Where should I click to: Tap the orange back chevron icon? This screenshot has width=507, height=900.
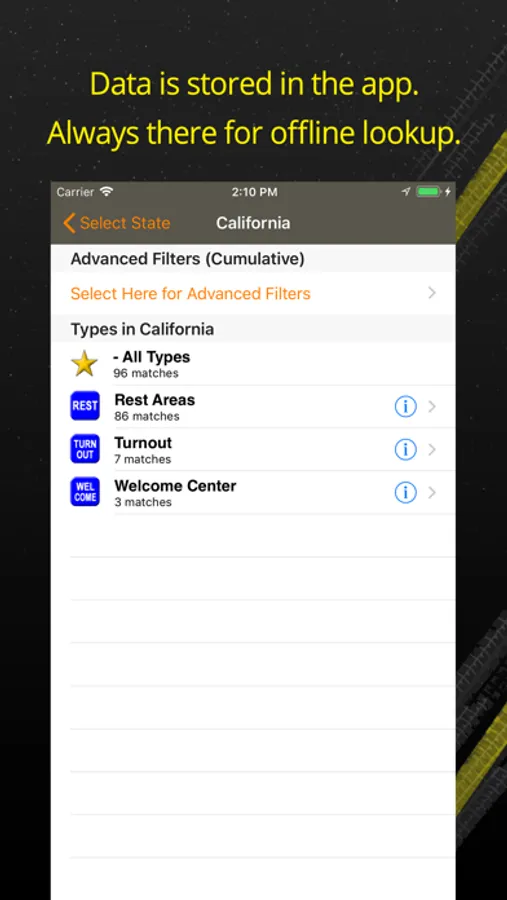(69, 223)
